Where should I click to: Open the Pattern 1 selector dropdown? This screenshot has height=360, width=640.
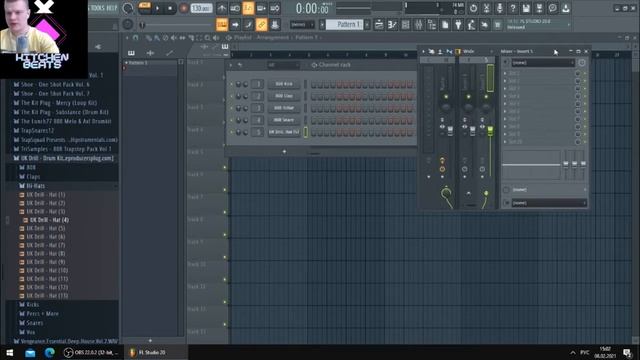(x=344, y=25)
